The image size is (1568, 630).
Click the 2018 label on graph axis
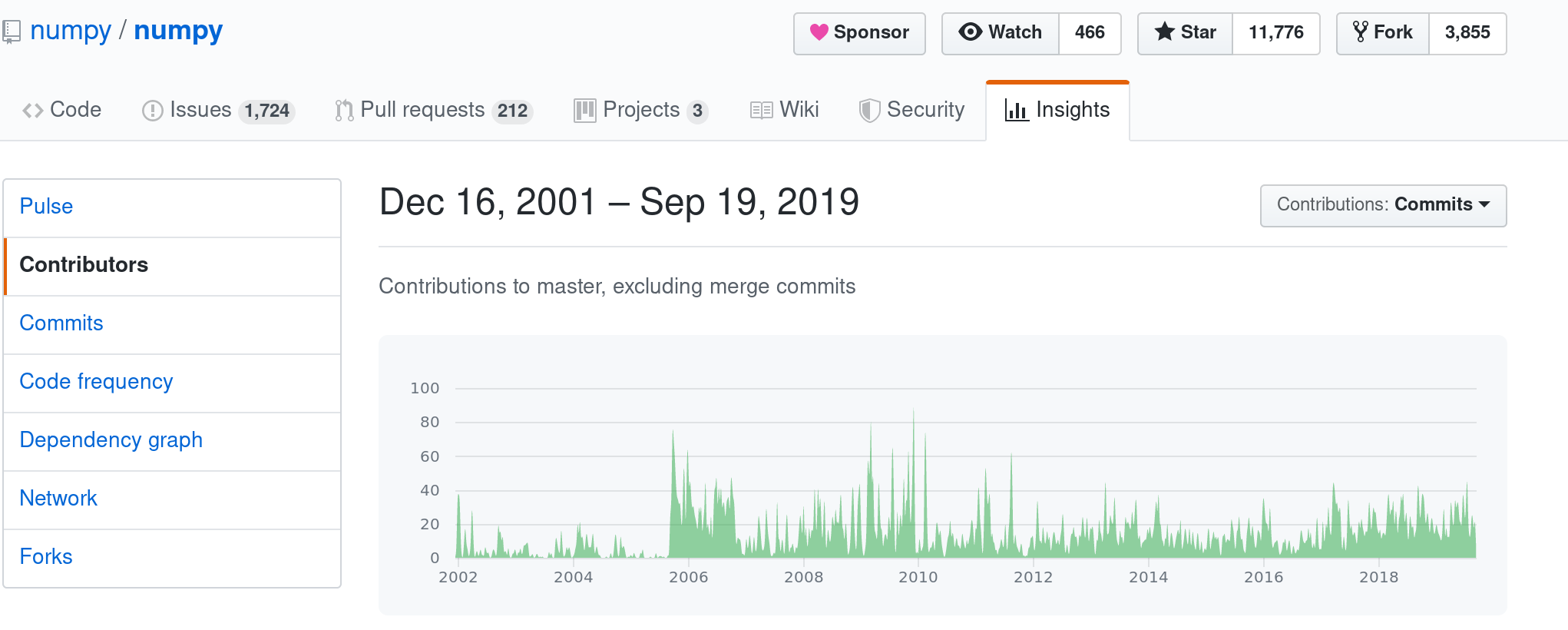click(1378, 577)
